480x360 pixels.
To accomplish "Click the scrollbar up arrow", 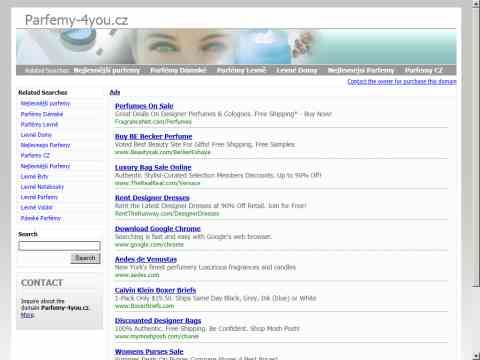I will point(476,4).
